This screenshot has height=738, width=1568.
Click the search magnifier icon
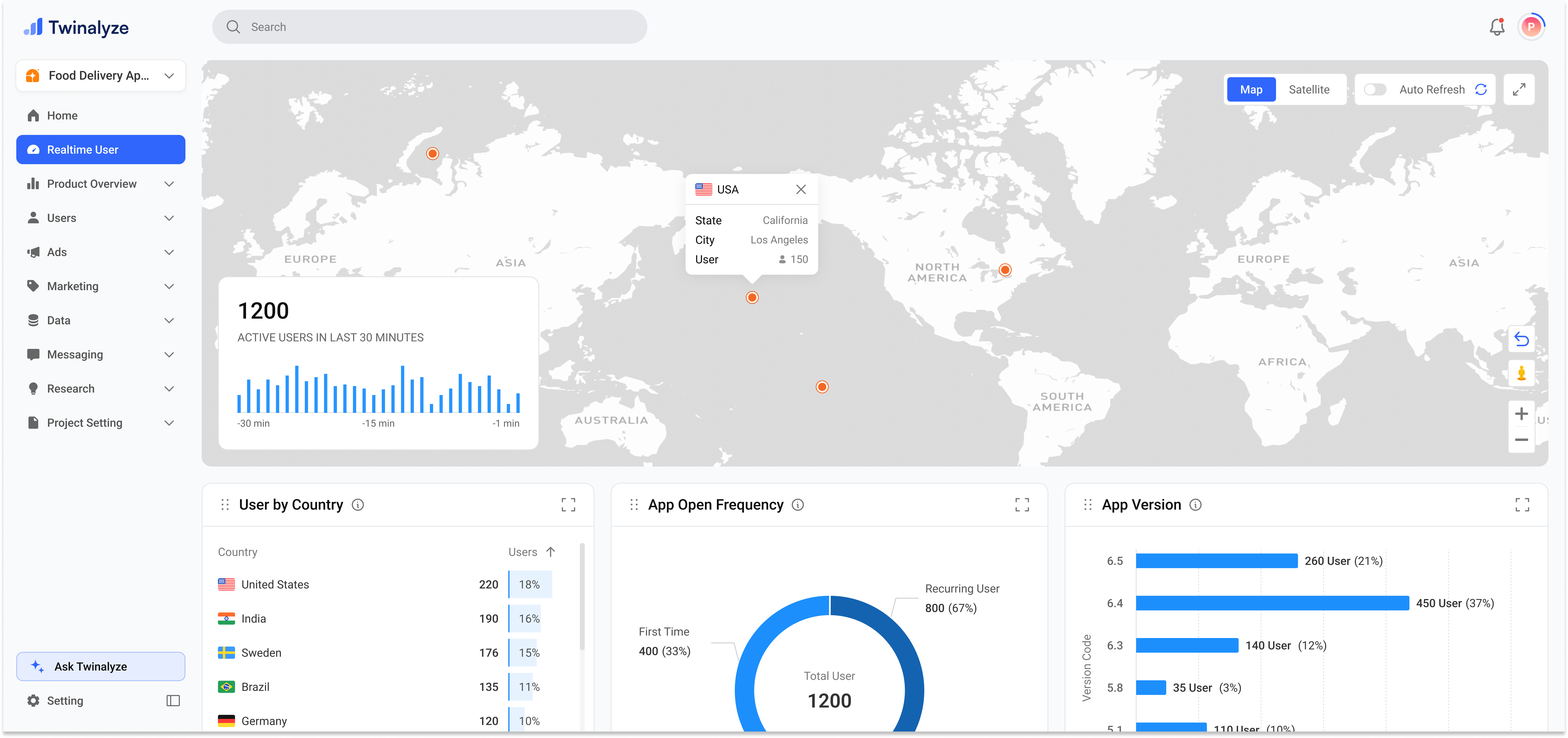(x=233, y=27)
